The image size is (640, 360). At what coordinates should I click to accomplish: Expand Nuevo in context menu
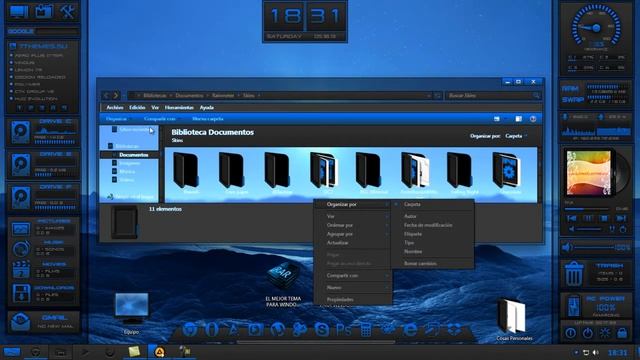(353, 287)
